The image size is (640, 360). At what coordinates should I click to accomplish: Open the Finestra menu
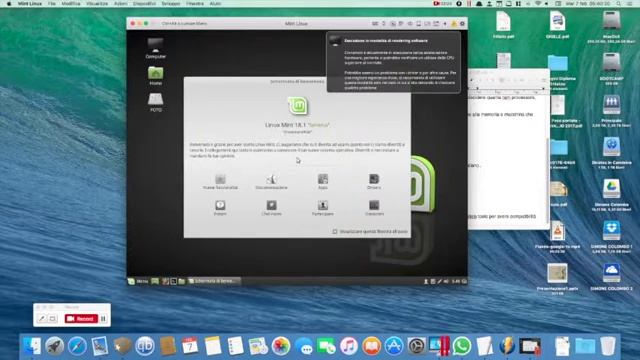195,4
